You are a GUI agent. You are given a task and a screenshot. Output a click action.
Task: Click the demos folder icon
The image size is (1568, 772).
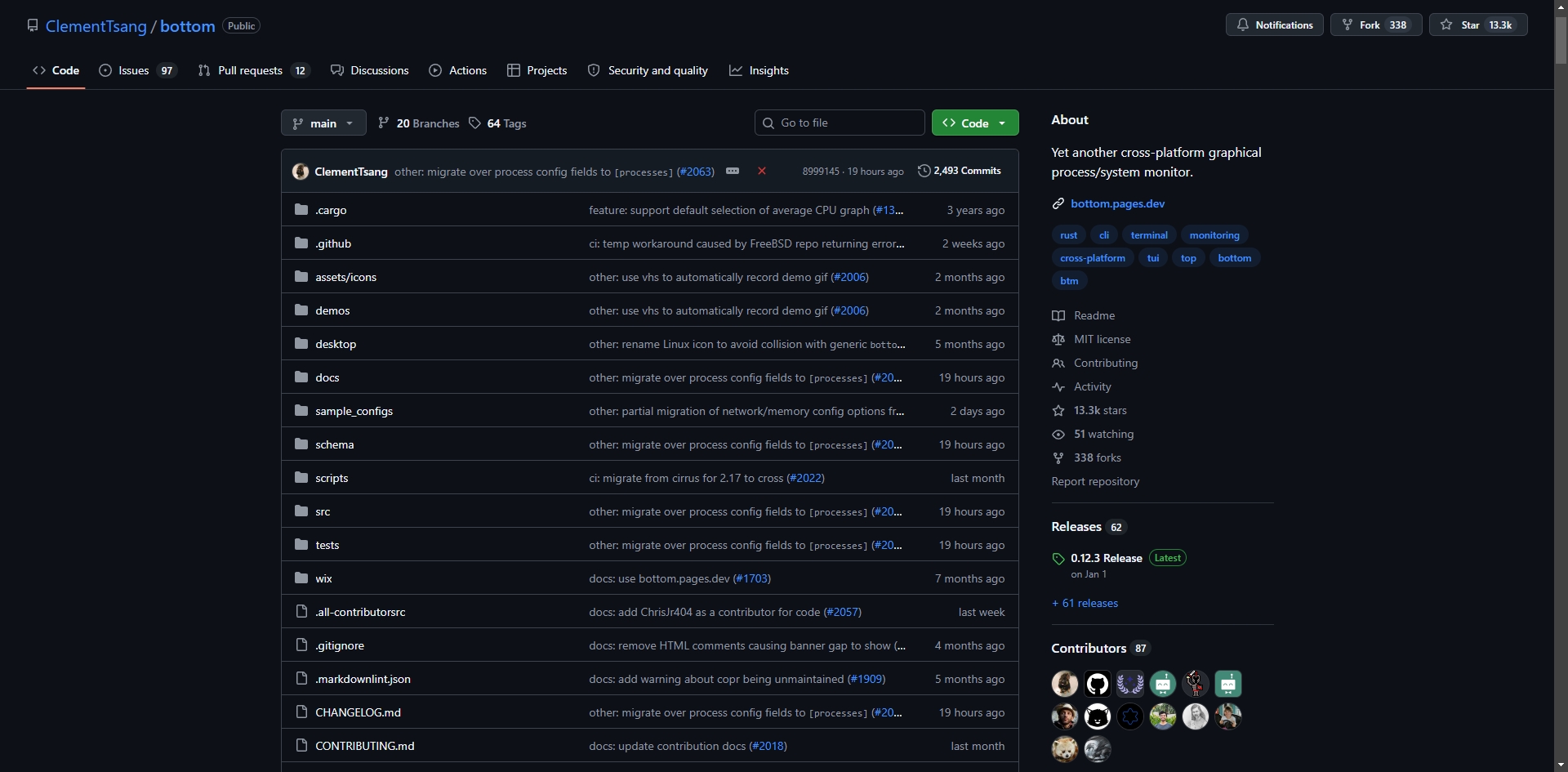point(301,310)
